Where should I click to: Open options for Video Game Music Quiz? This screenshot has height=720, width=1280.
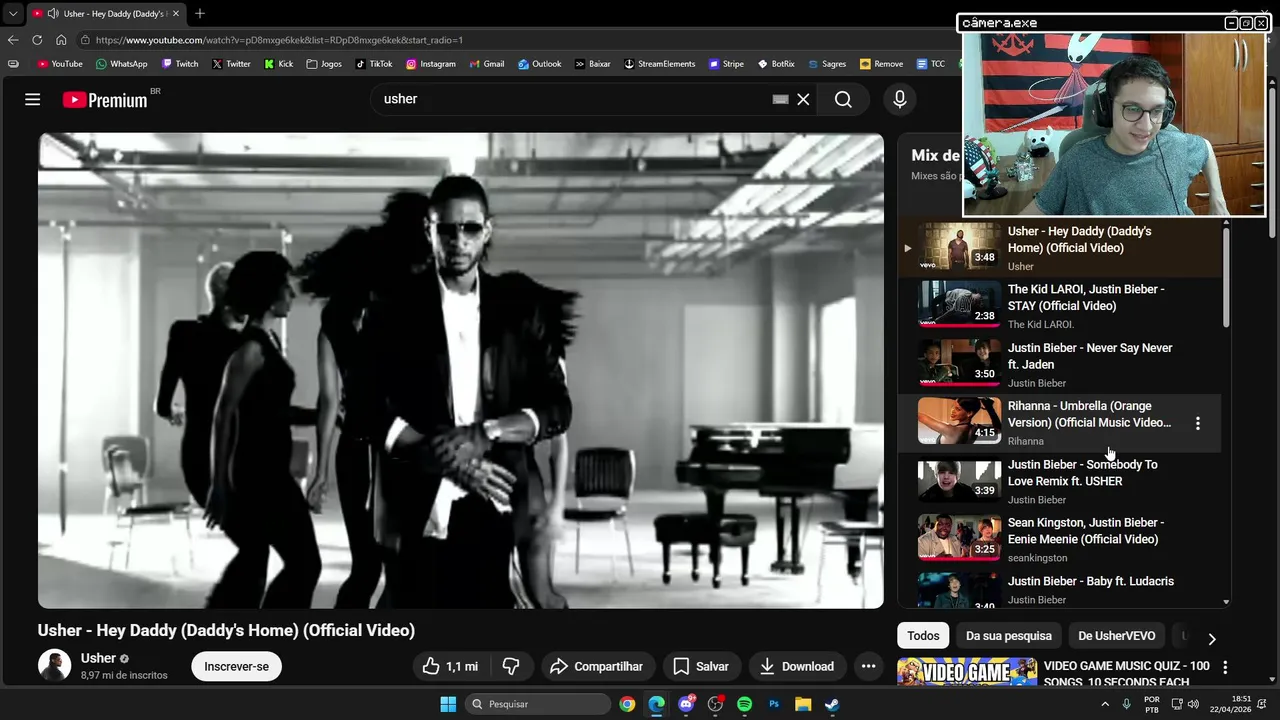point(1224,667)
